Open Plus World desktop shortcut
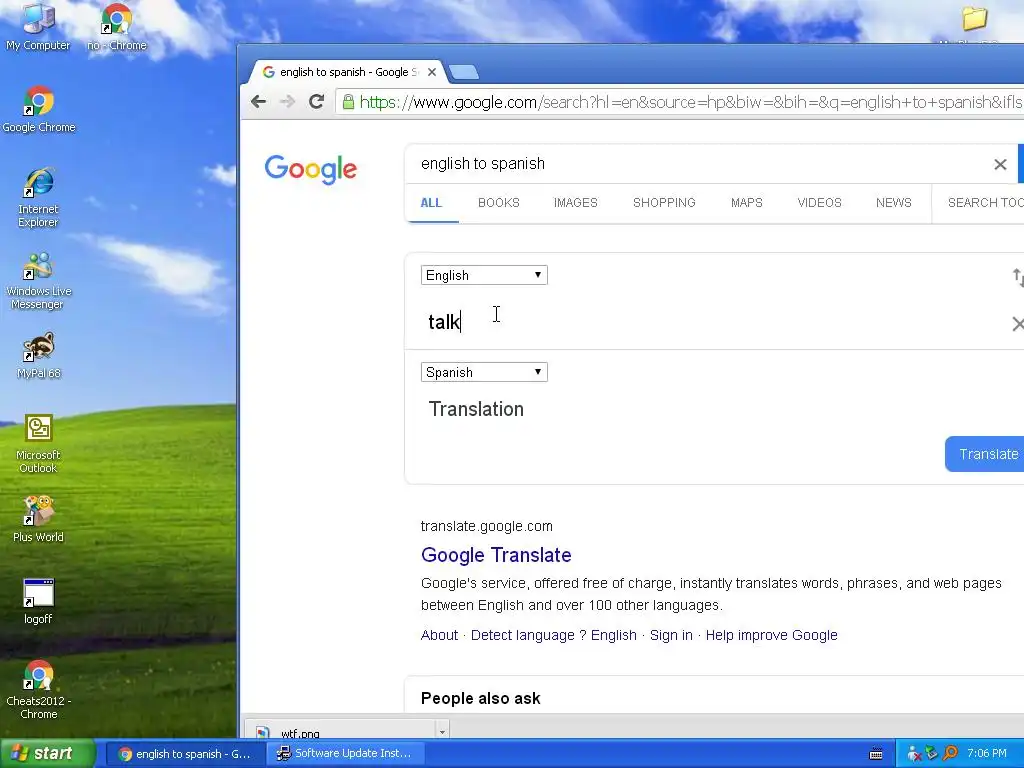The height and width of the screenshot is (768, 1024). (38, 519)
